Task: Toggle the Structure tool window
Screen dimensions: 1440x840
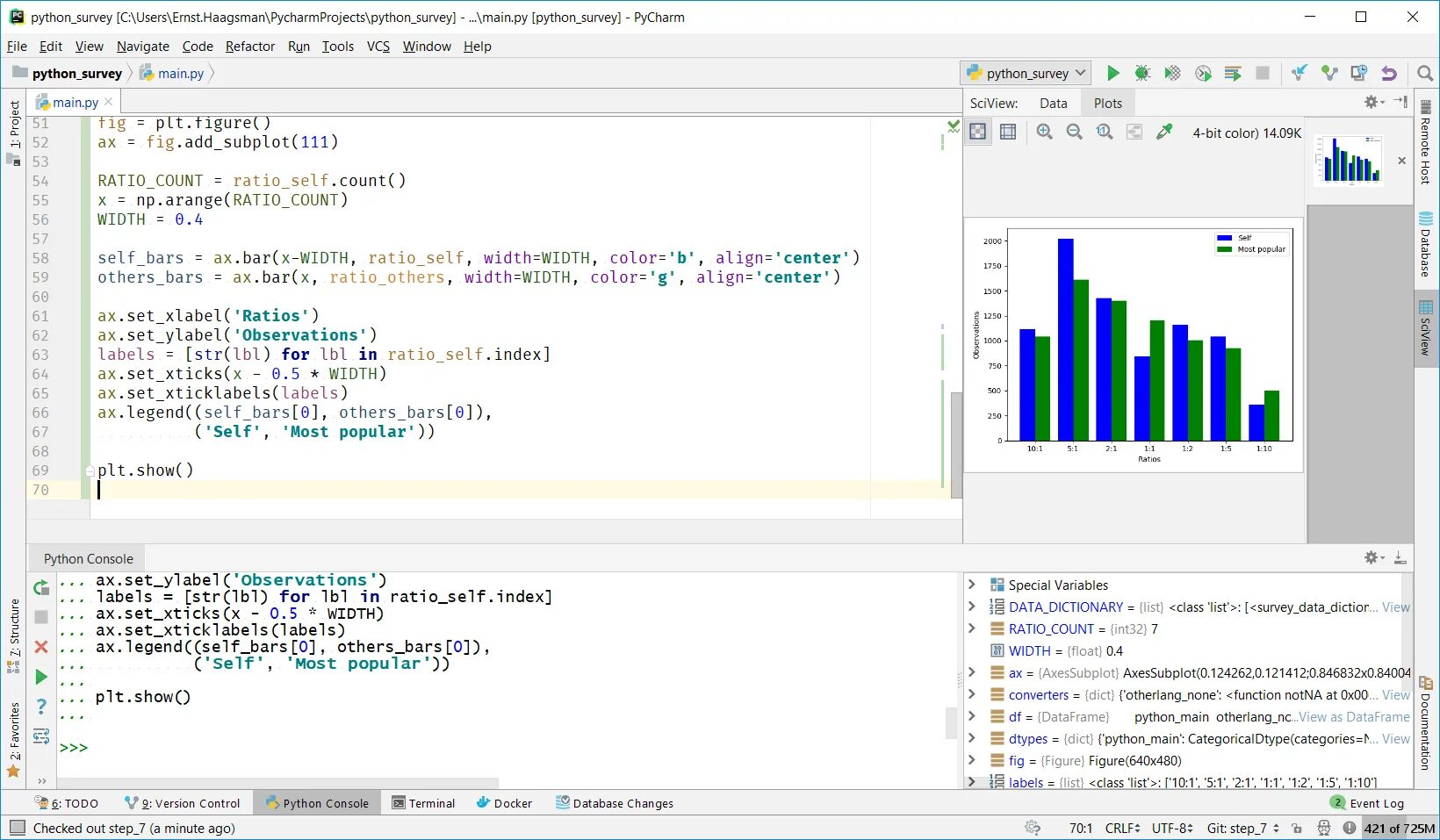Action: (13, 636)
